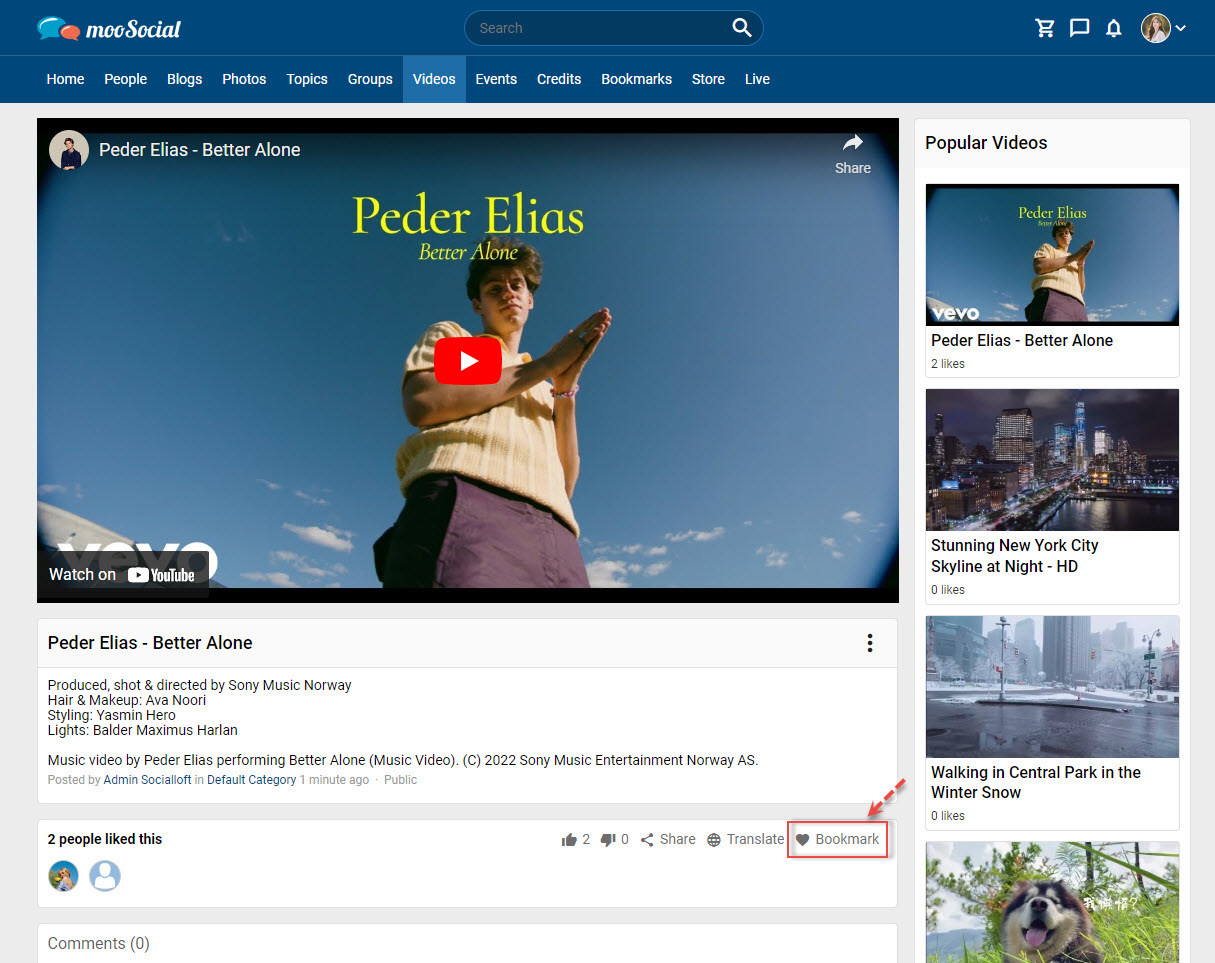The height and width of the screenshot is (963, 1215).
Task: Click '2 people liked this' text
Action: pos(105,839)
